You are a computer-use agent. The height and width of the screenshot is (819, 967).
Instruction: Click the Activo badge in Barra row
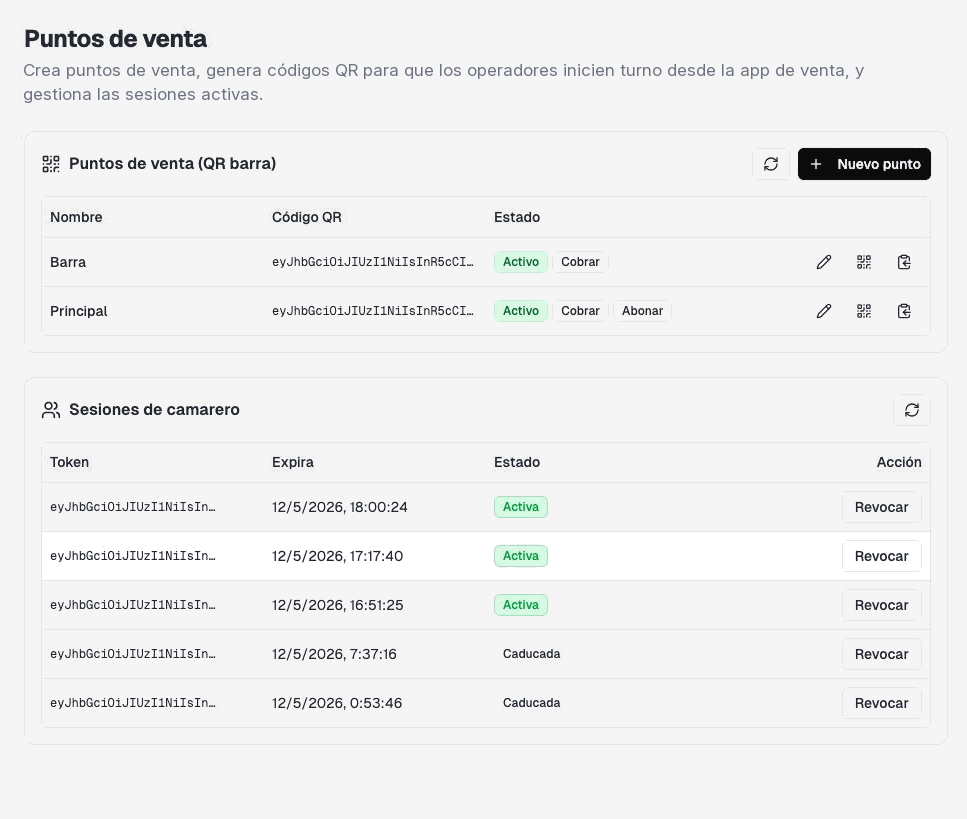coord(521,262)
